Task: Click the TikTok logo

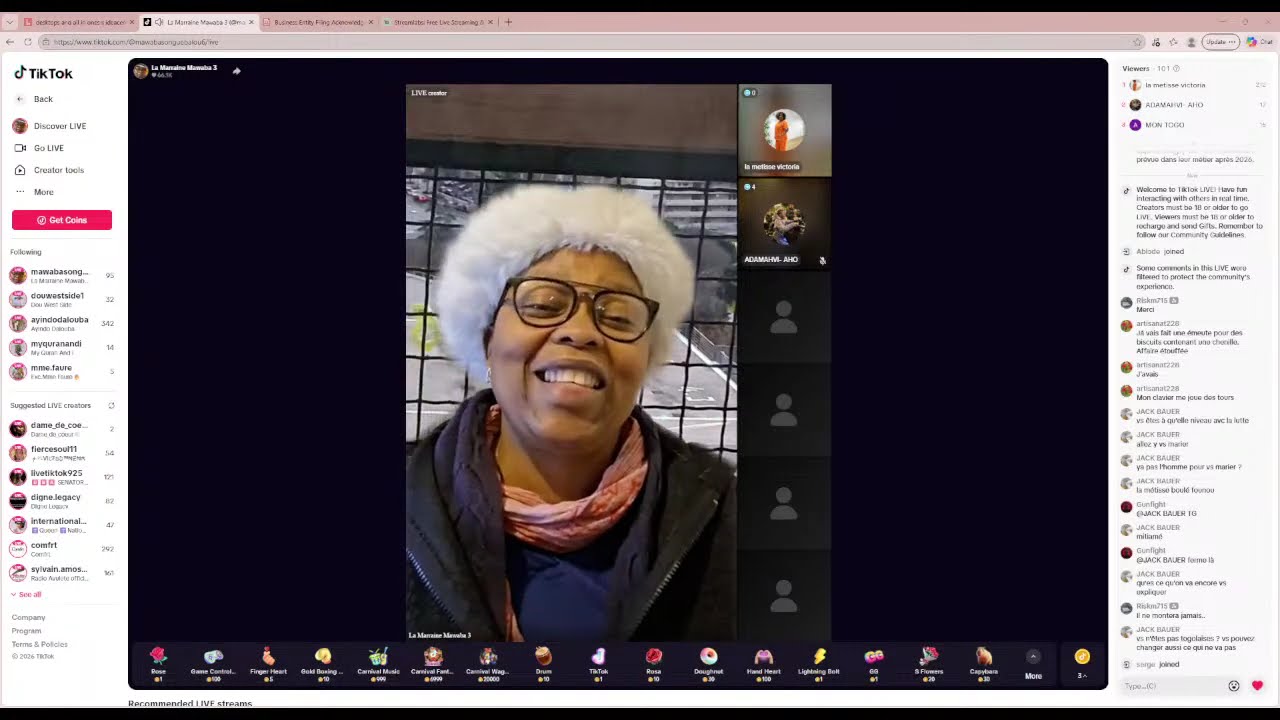Action: 43,73
